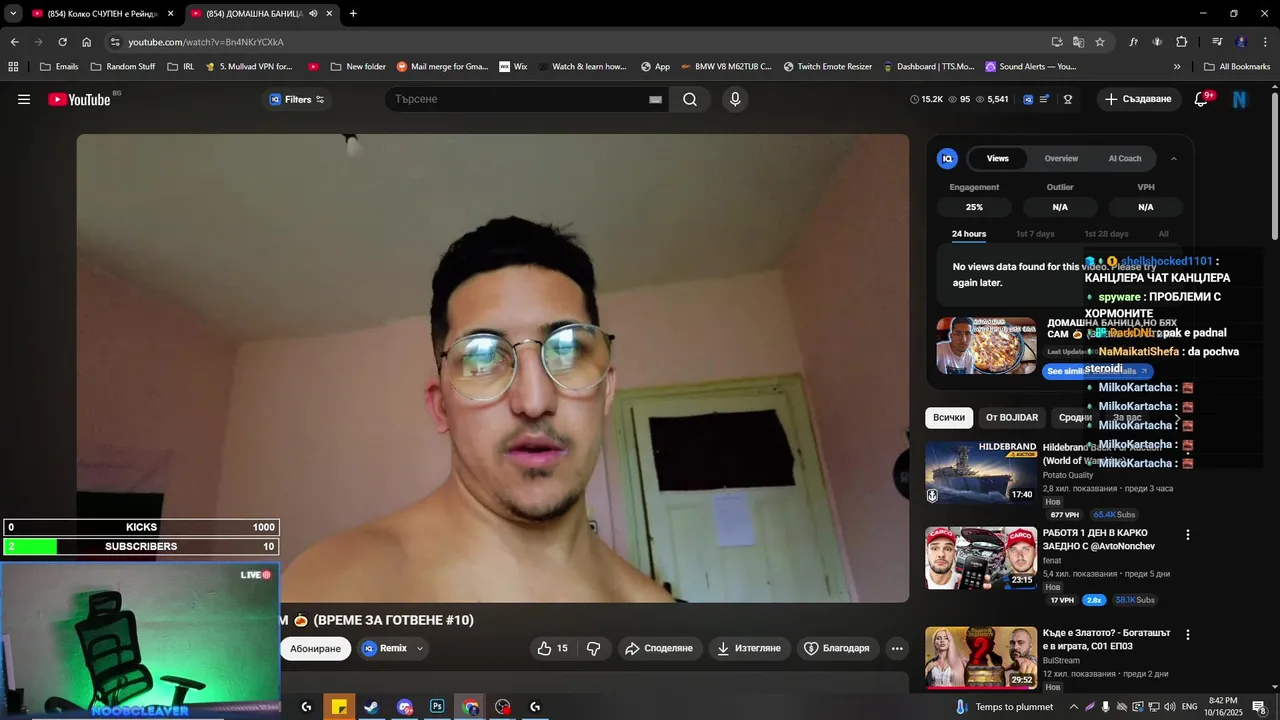The image size is (1280, 720).
Task: Dislike the video with the thumbs down
Action: coord(594,649)
